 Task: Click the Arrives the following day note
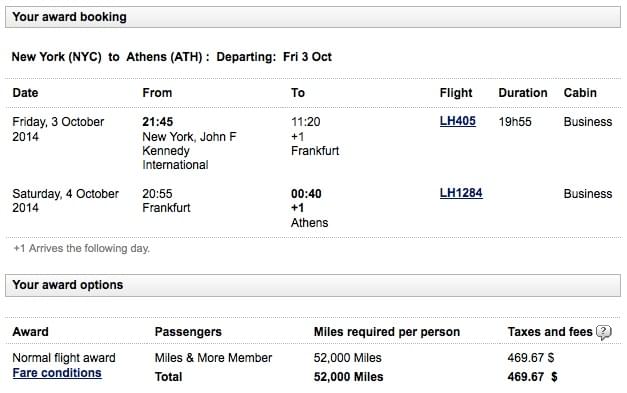[82, 248]
